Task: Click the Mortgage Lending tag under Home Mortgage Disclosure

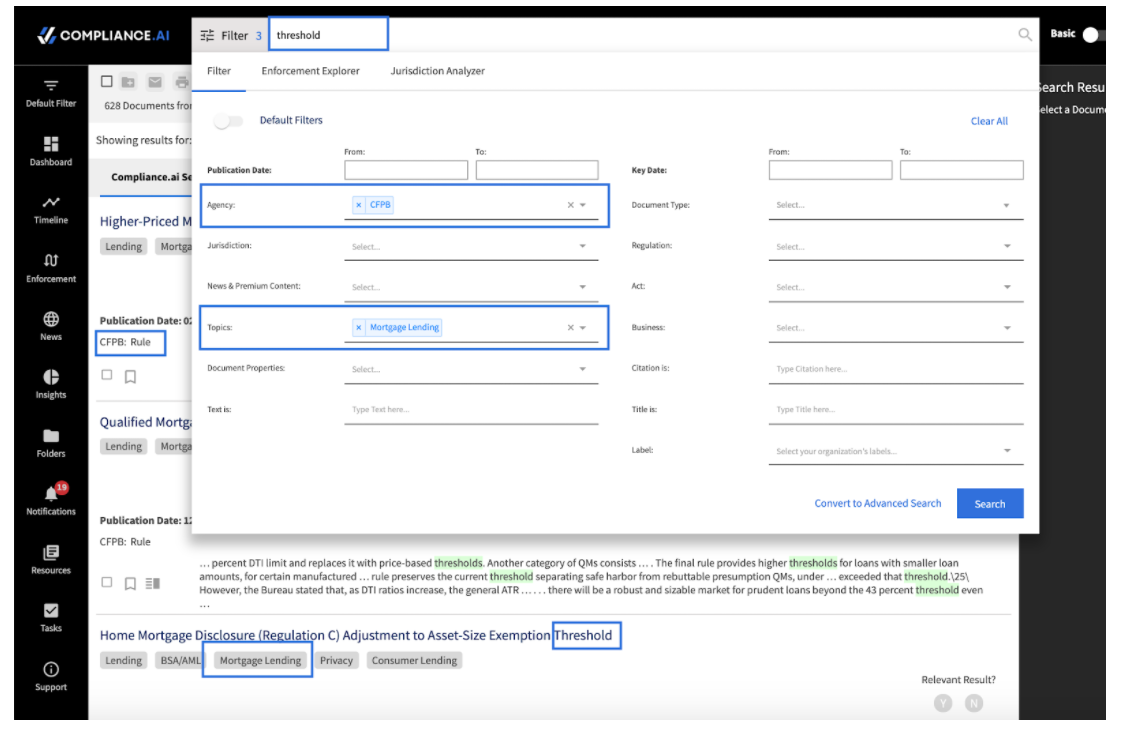Action: (x=260, y=660)
